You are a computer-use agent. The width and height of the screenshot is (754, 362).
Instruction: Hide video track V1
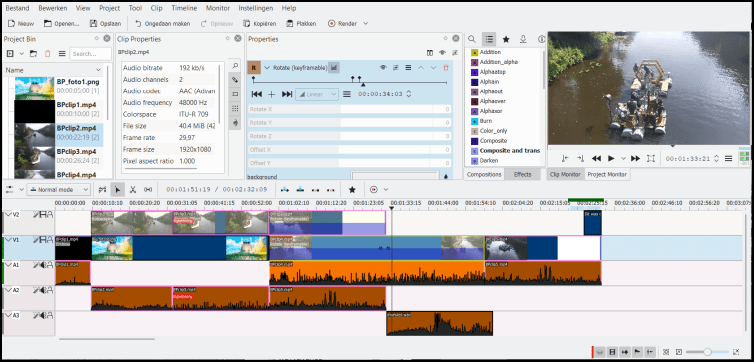(42, 239)
